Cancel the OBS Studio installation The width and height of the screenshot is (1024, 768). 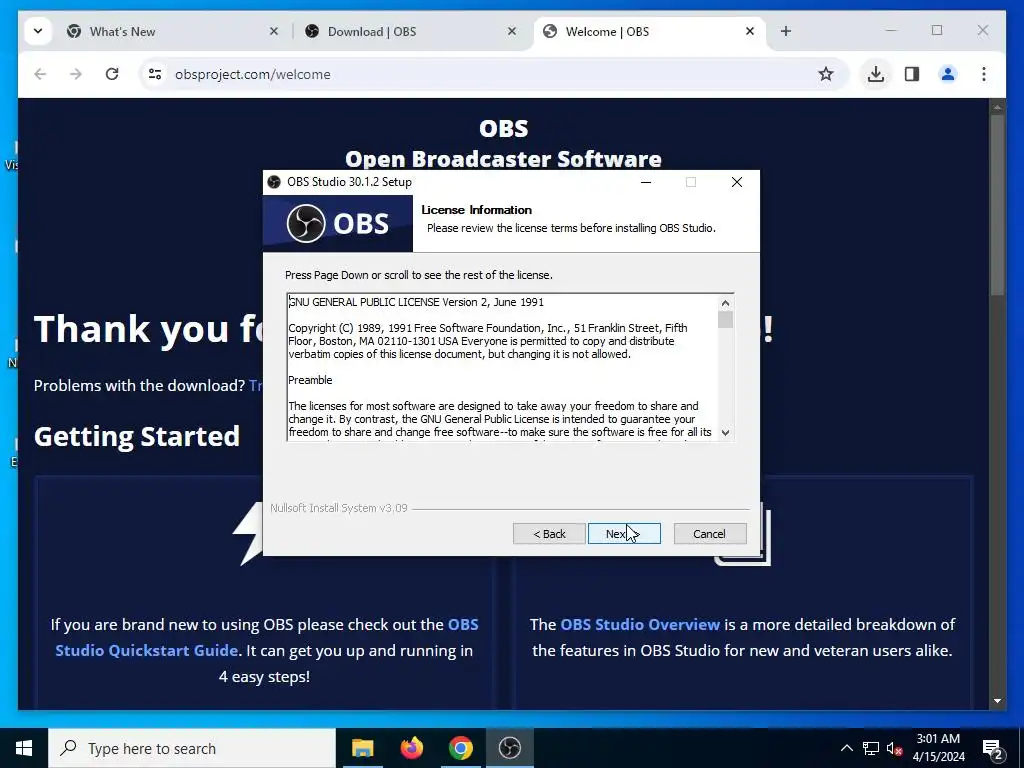click(710, 534)
